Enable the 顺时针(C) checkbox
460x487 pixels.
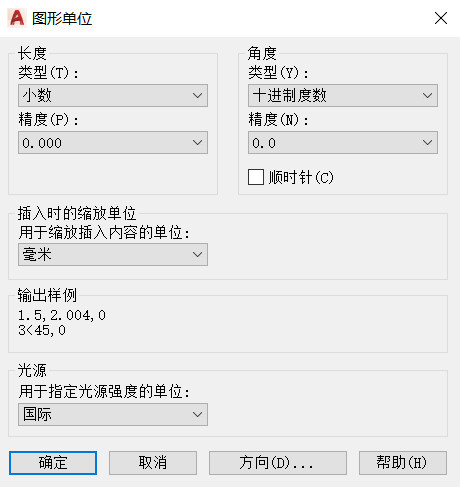coord(256,177)
